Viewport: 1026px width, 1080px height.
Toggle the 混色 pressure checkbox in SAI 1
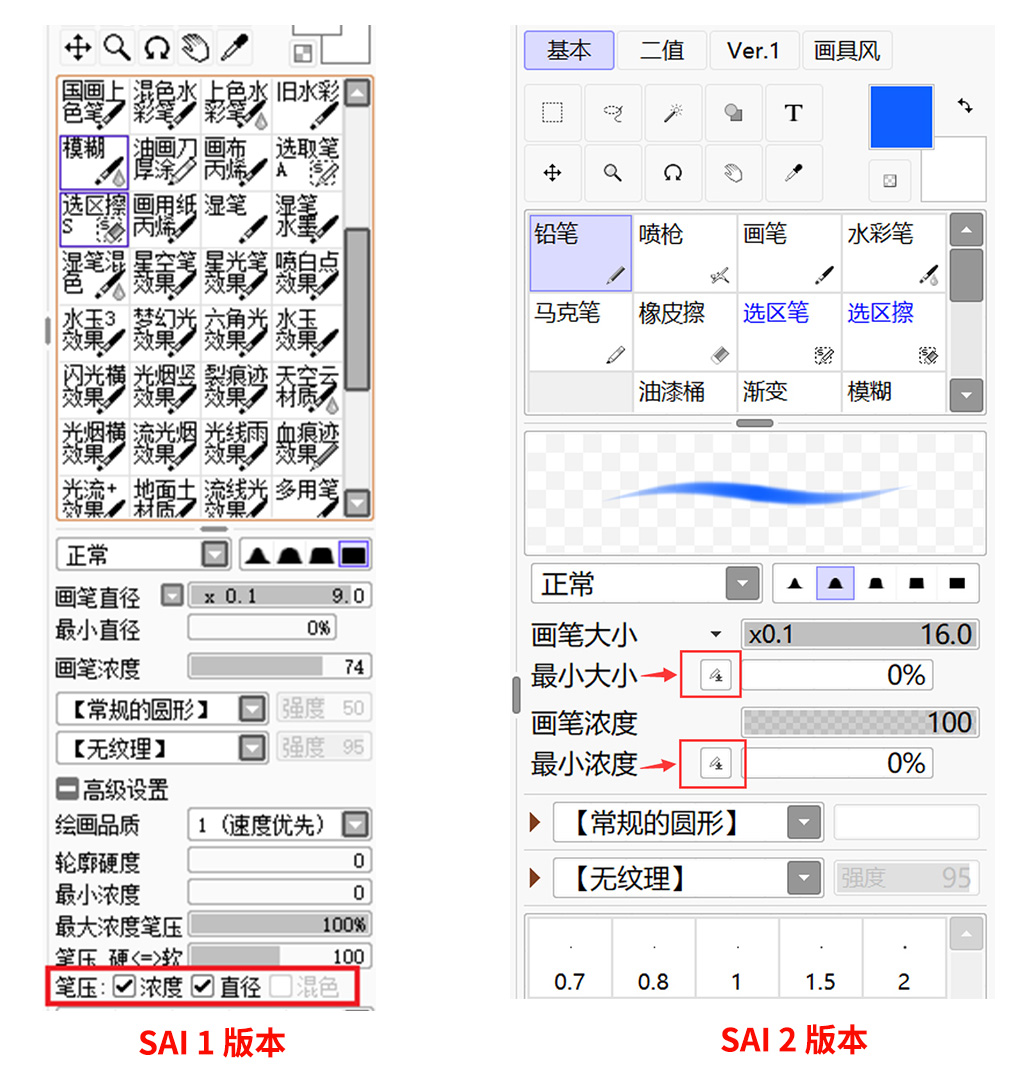point(281,986)
